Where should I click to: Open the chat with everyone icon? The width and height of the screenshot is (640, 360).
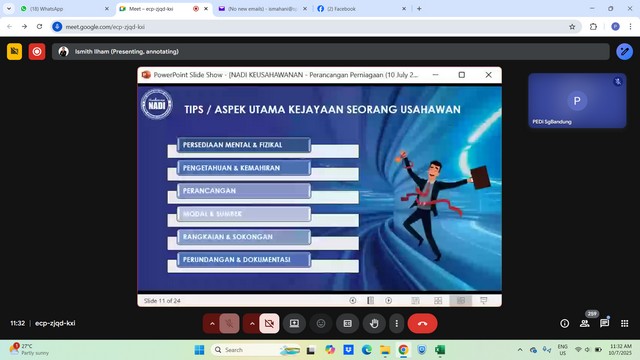coord(604,324)
